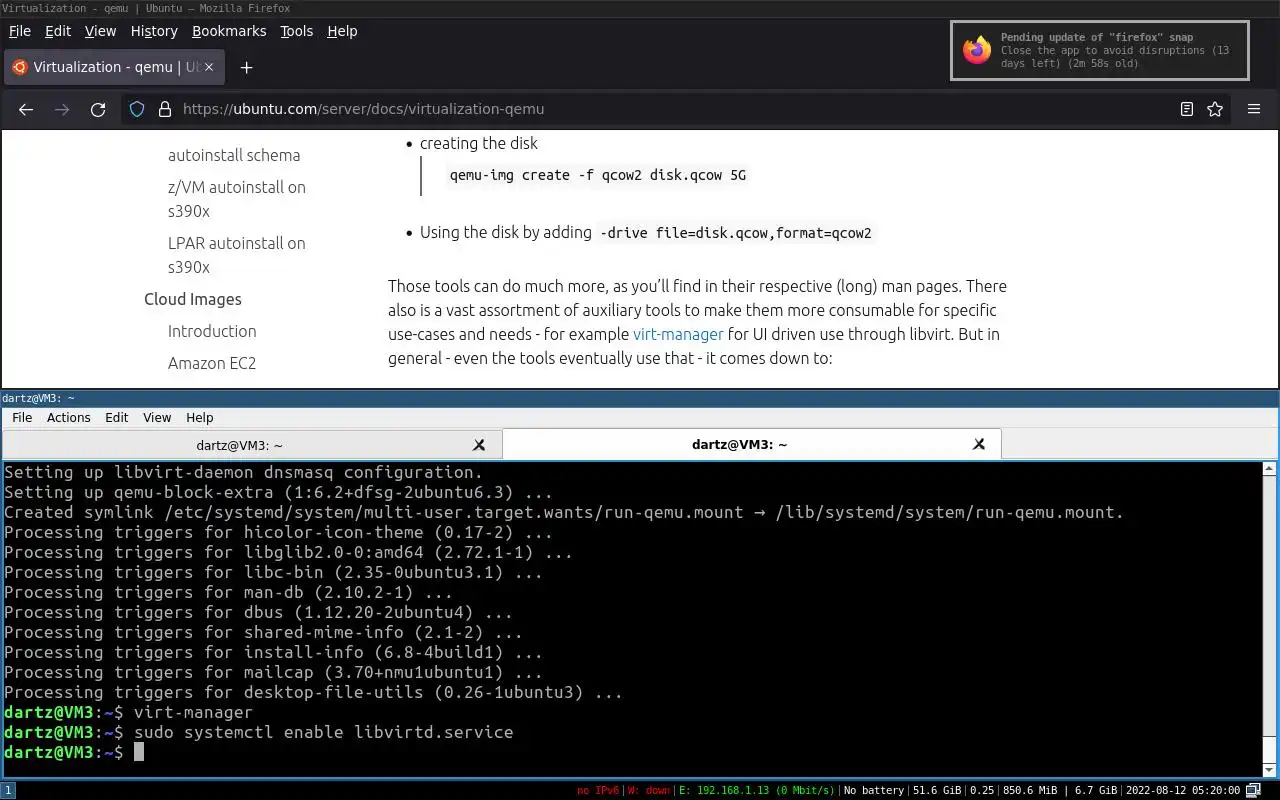Close the first dartz@VM3 terminal tab
This screenshot has width=1280, height=800.
[x=479, y=444]
